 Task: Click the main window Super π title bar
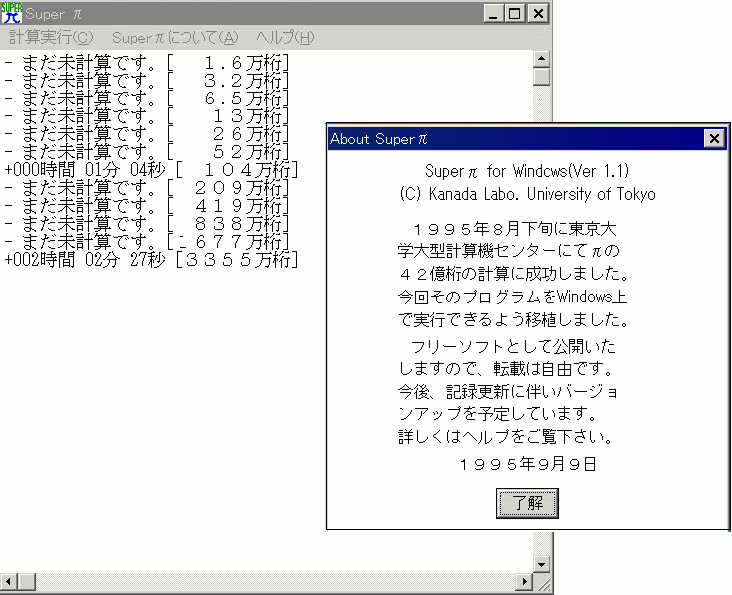click(275, 13)
